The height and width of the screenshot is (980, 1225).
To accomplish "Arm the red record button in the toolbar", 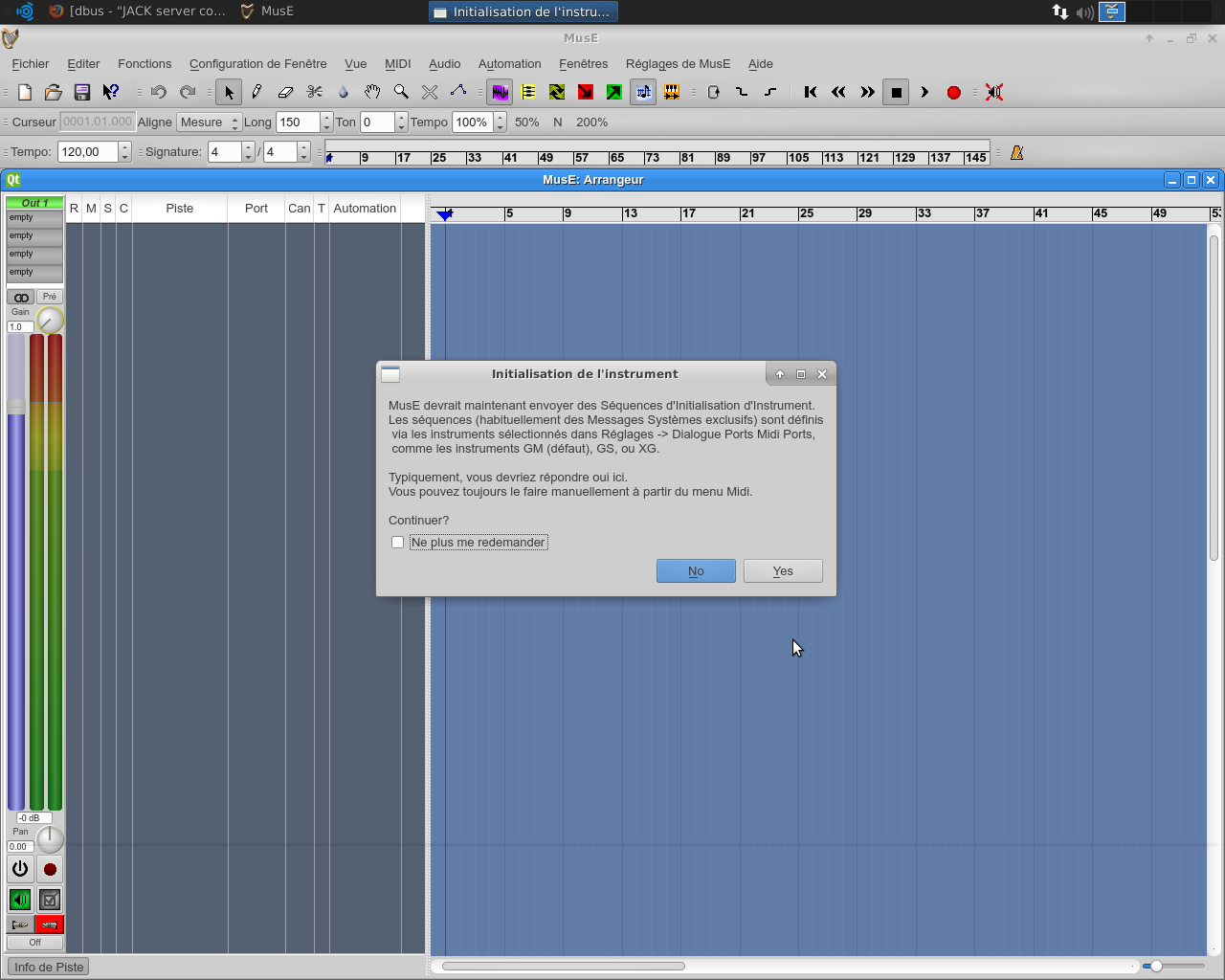I will (x=954, y=92).
